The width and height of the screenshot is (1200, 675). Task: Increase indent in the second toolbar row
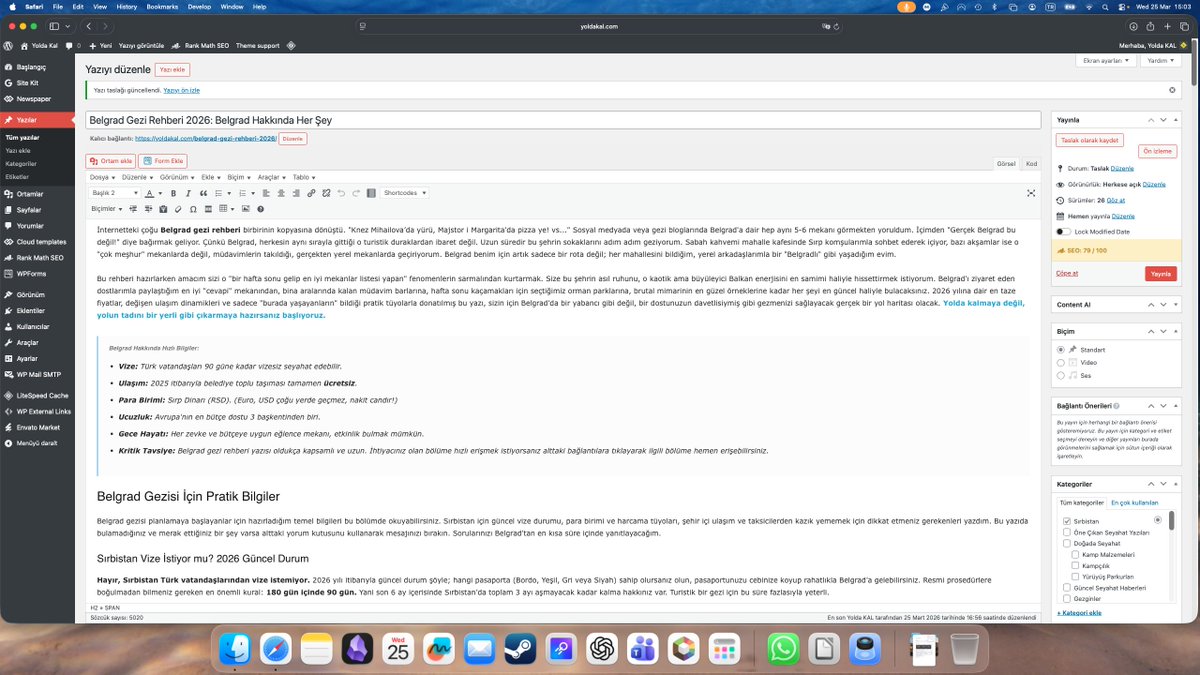click(148, 209)
